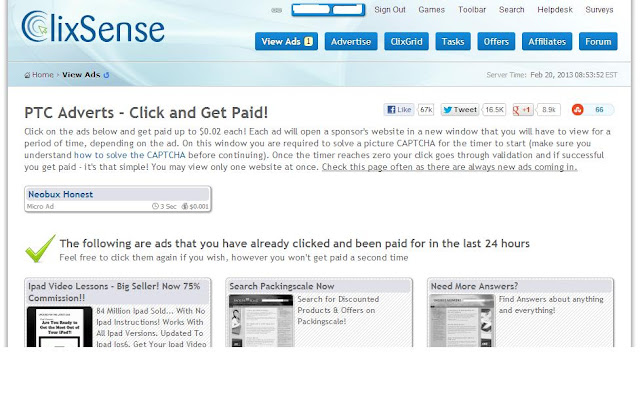Screen dimensions: 640x418
Task: Open the Advertise menu button
Action: point(351,42)
